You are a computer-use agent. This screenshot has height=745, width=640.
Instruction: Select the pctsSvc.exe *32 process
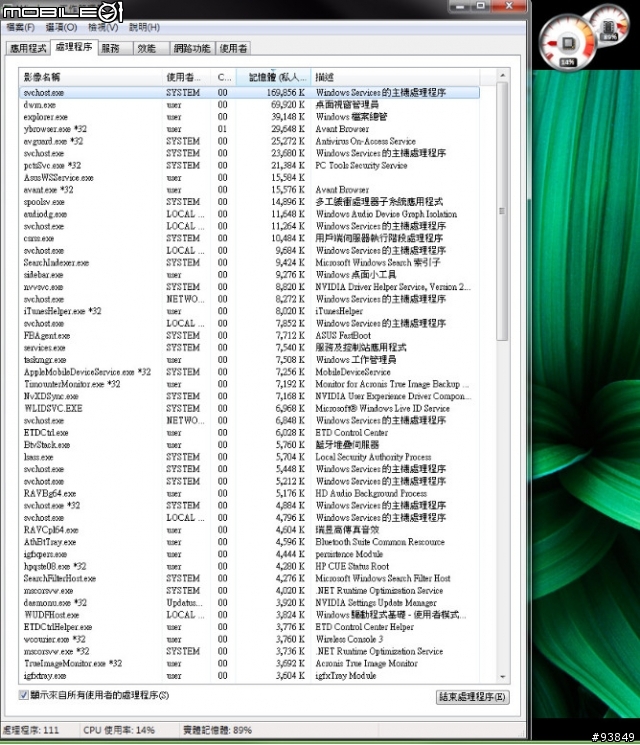(x=249, y=165)
